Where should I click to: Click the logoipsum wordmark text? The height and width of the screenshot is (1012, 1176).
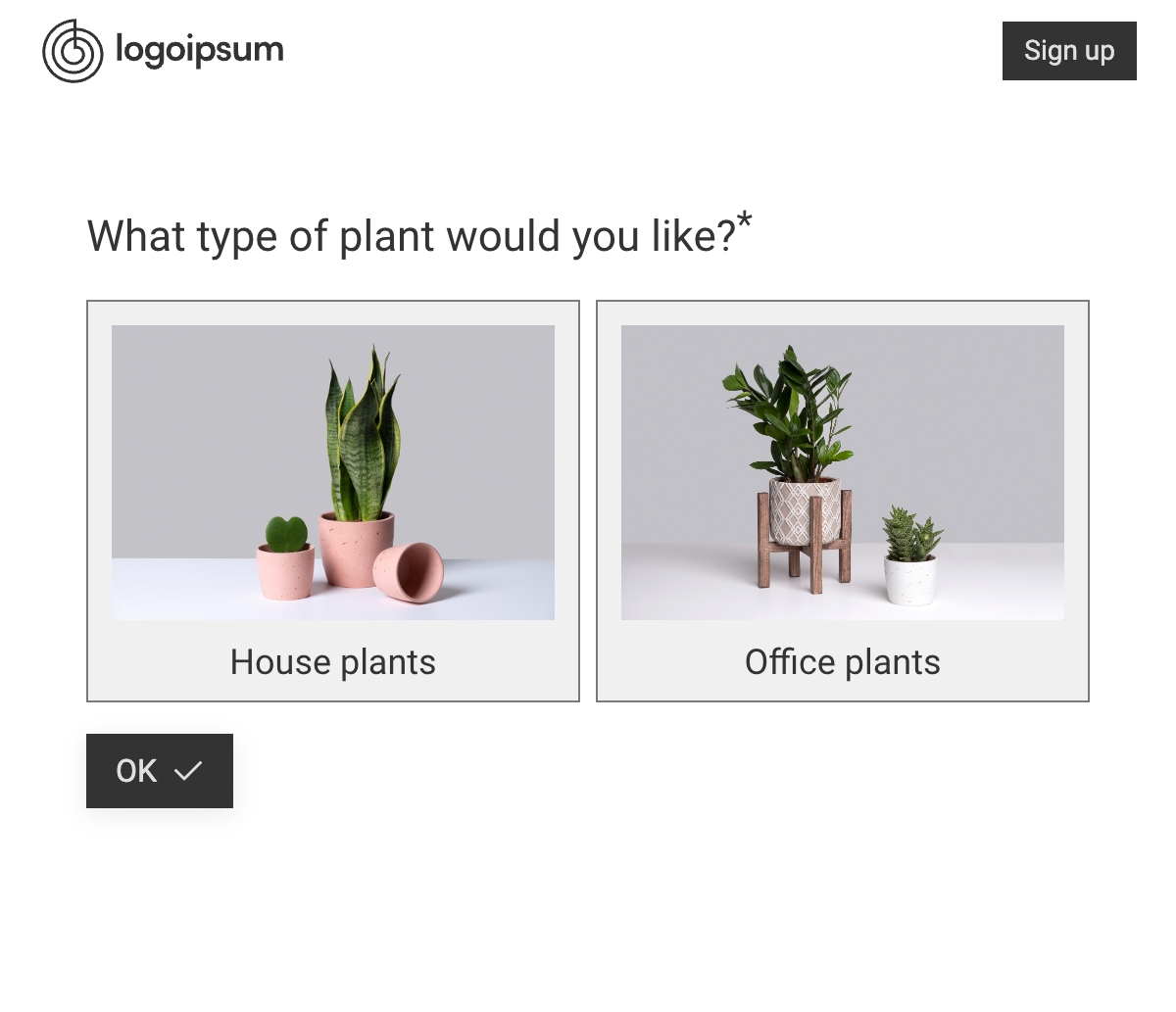pyautogui.click(x=199, y=49)
